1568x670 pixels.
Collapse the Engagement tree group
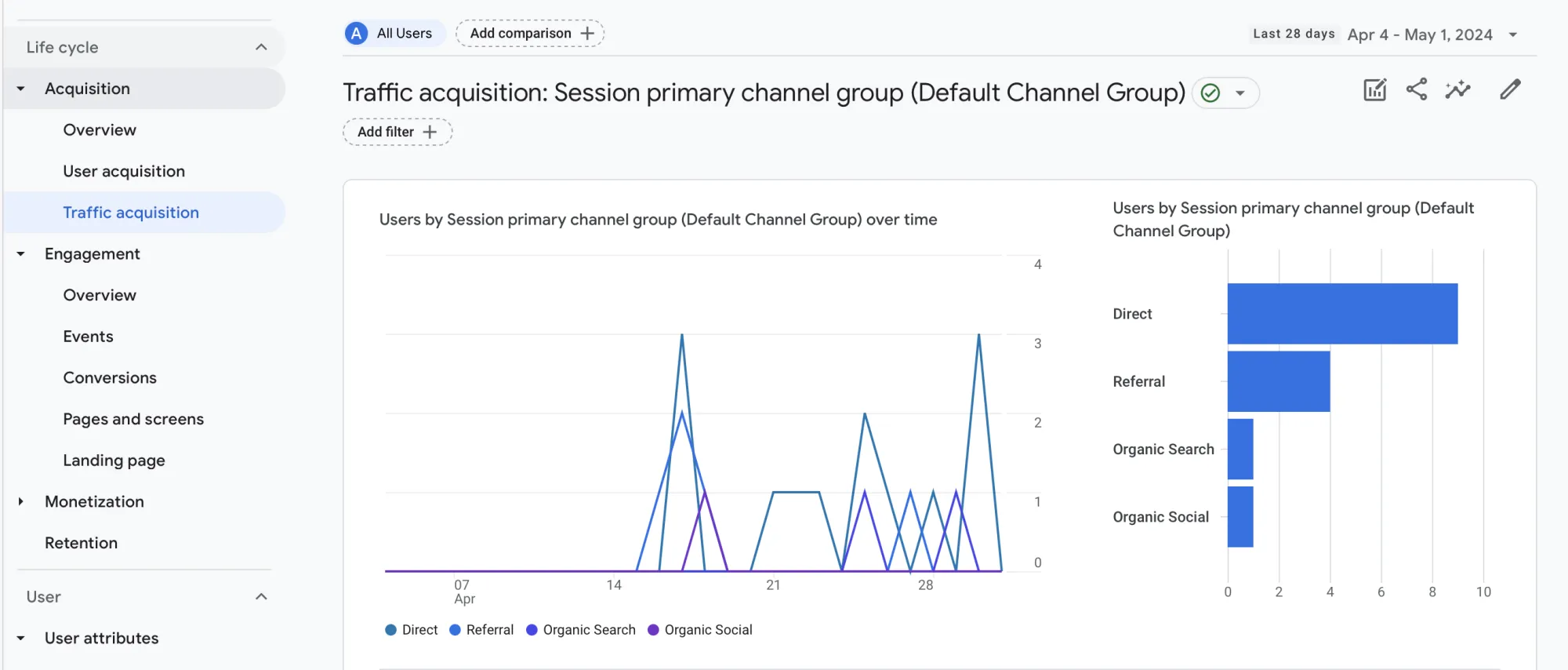tap(21, 254)
